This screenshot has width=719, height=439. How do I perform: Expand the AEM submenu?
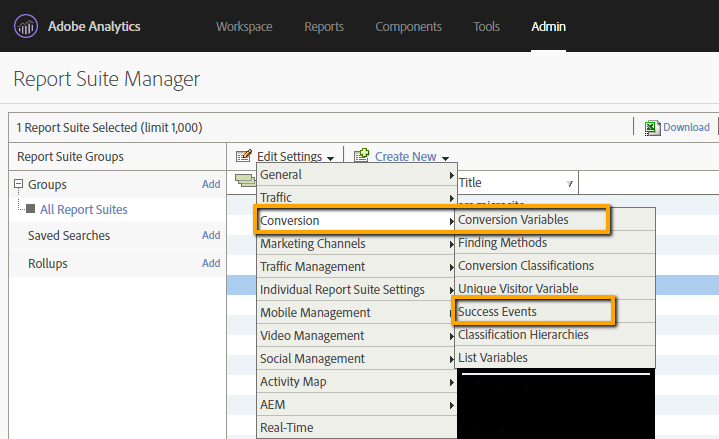pos(357,405)
